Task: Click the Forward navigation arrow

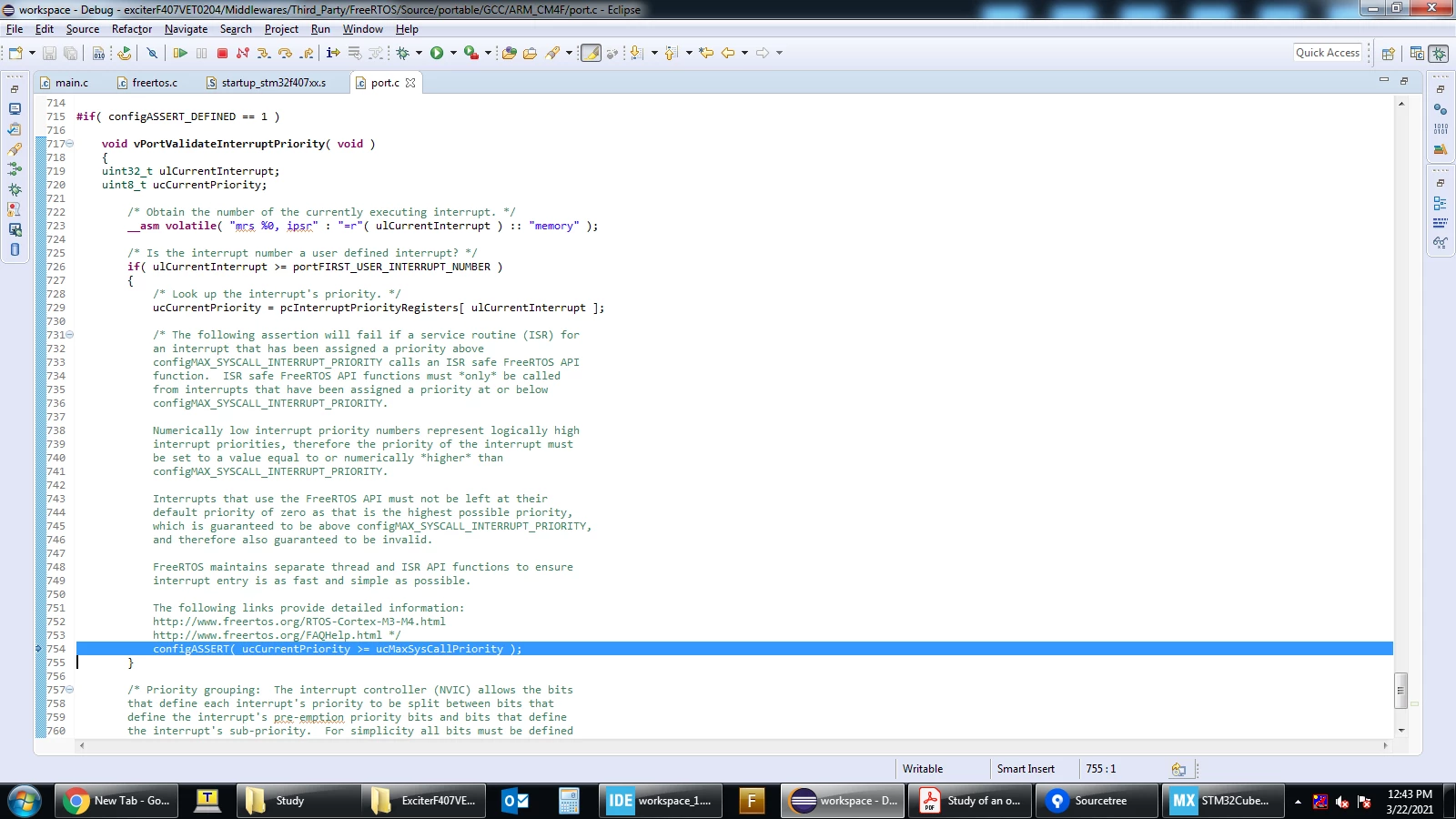Action: pyautogui.click(x=763, y=53)
